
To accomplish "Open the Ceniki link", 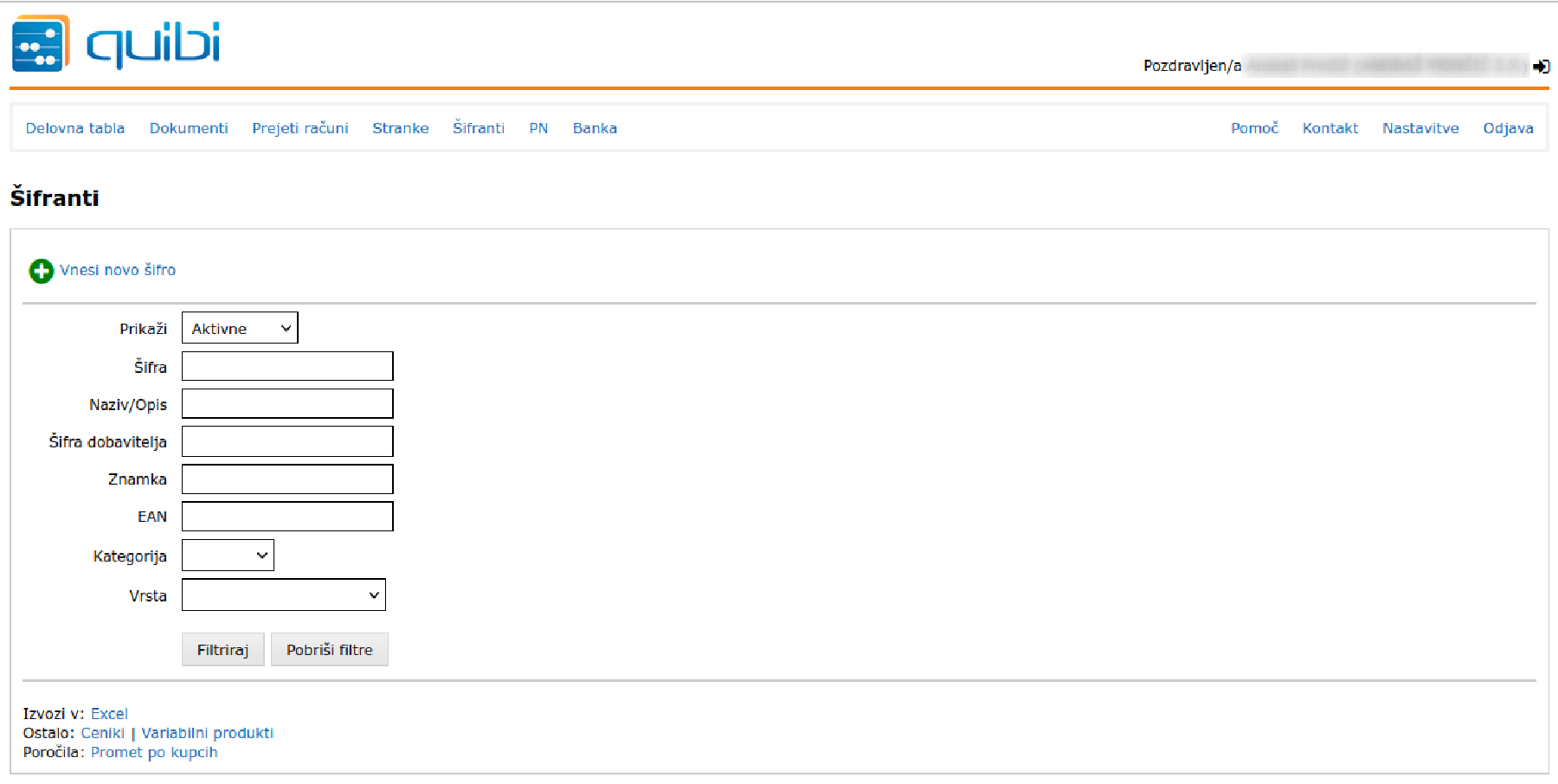I will click(102, 733).
